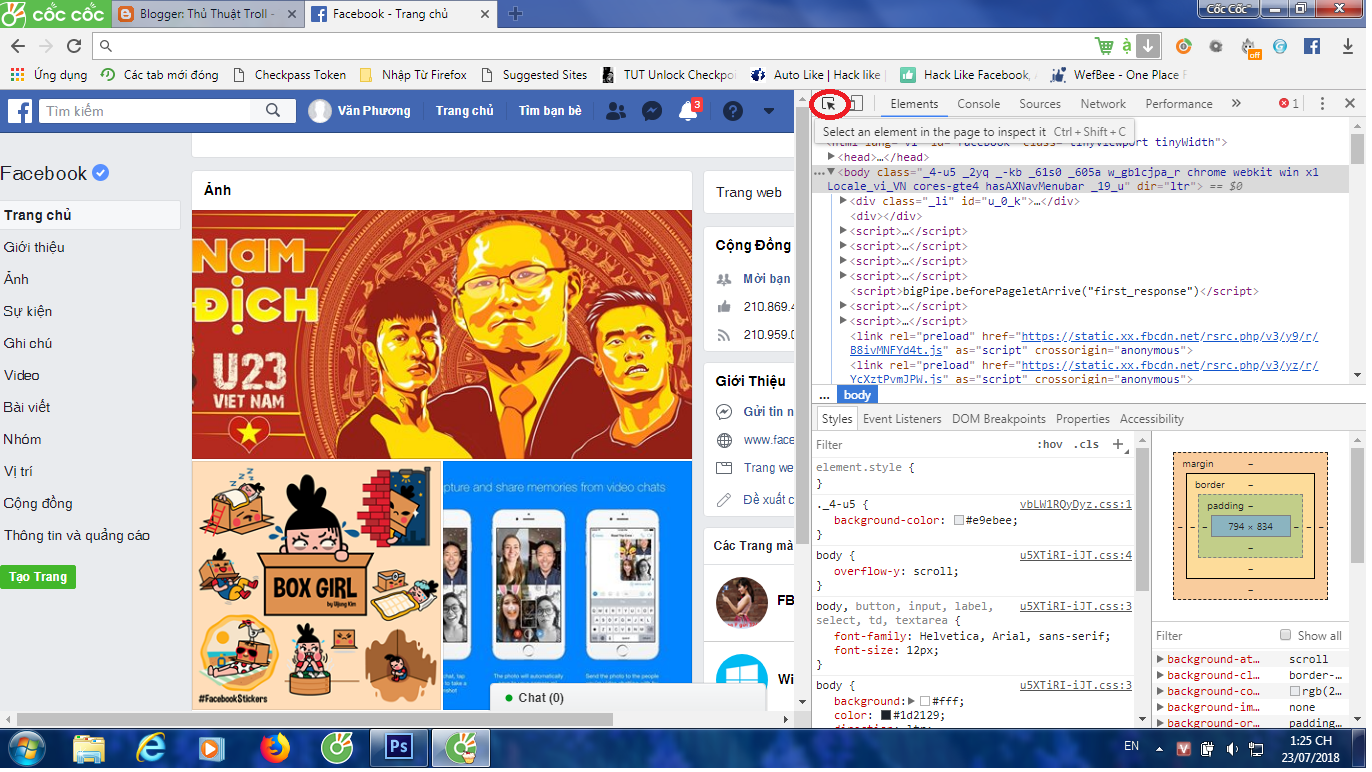The height and width of the screenshot is (772, 1372).
Task: Click the blue Facebook extension icon
Action: point(1312,46)
